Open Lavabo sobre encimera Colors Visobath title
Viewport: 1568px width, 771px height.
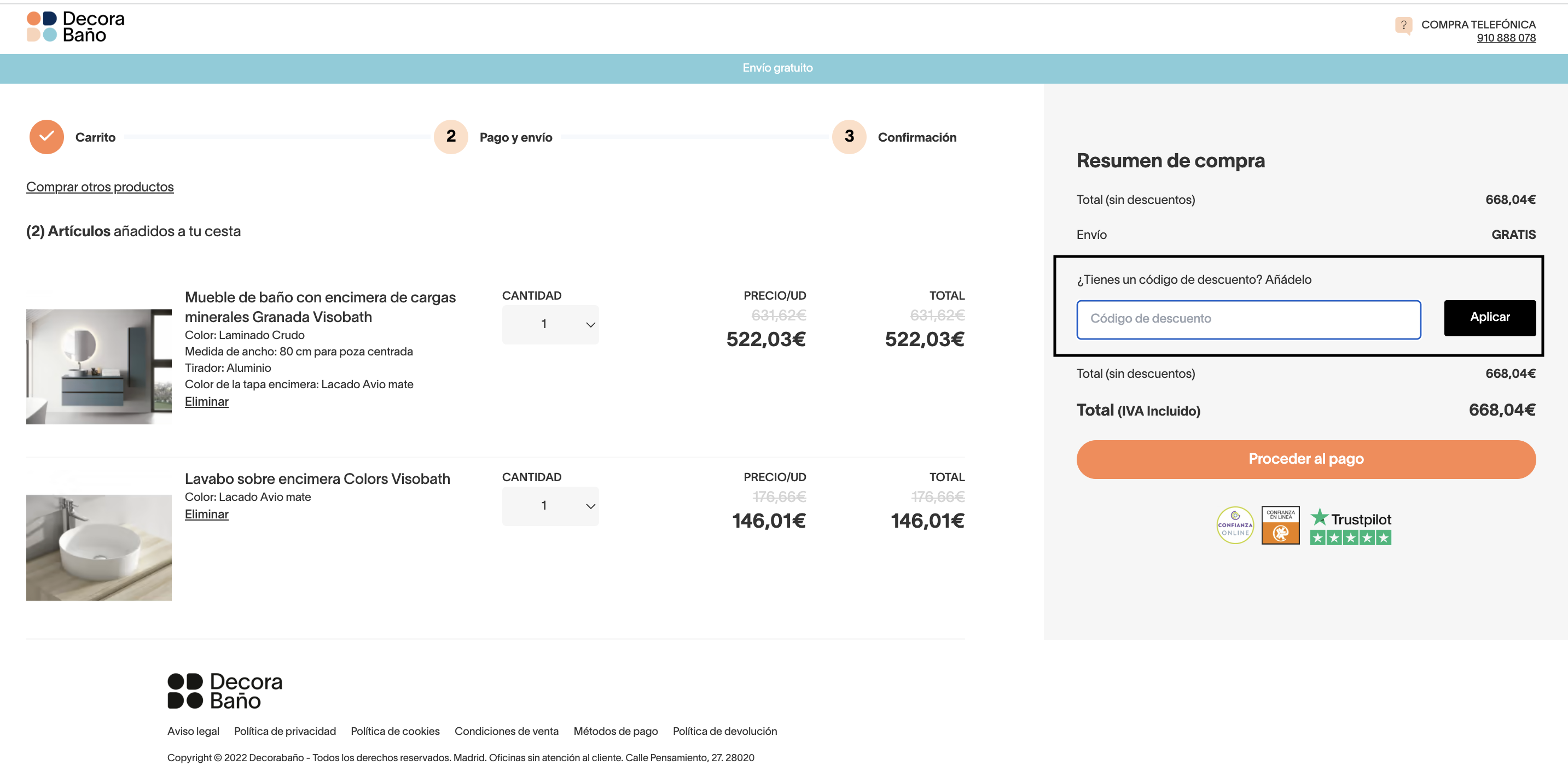[x=317, y=479]
